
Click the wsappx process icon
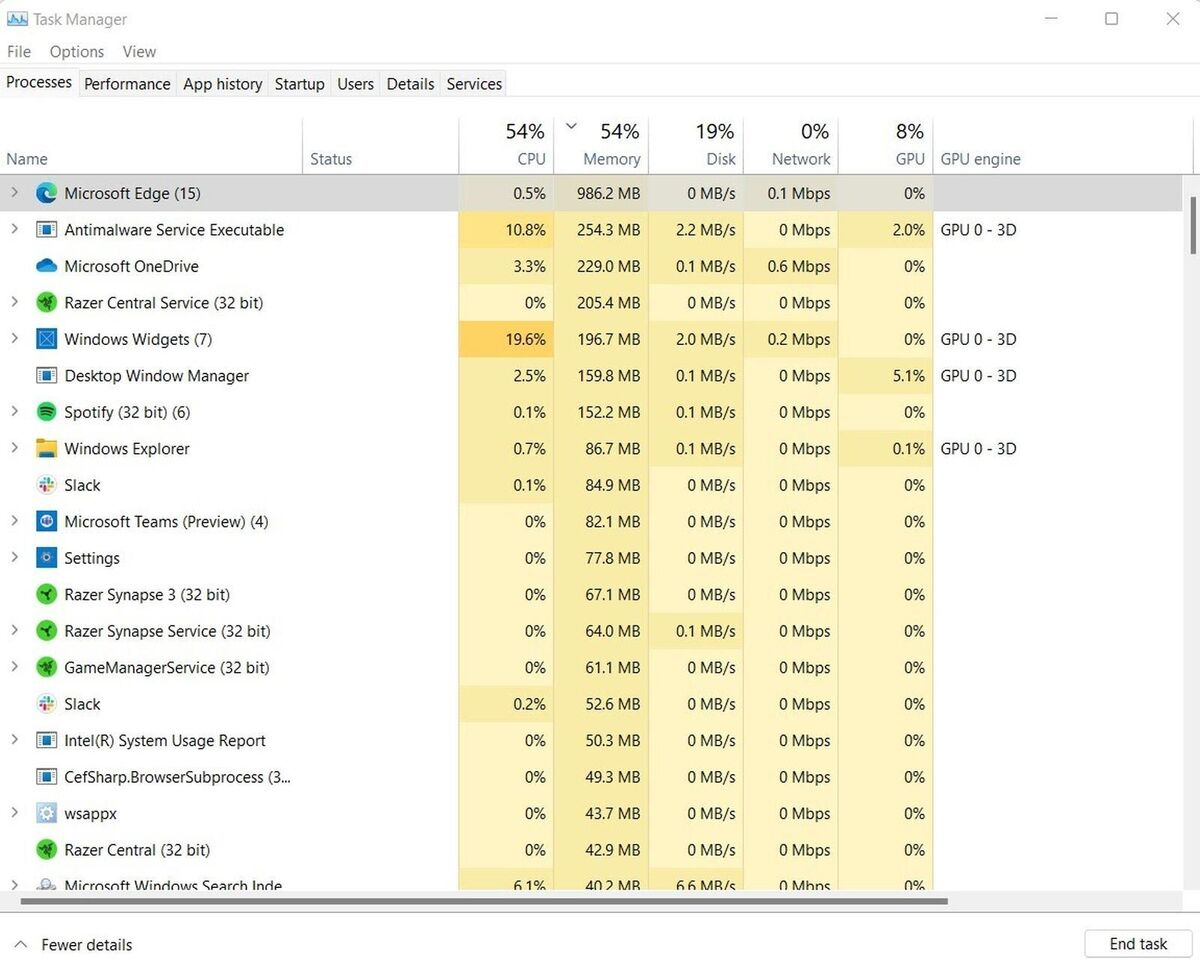(x=46, y=814)
